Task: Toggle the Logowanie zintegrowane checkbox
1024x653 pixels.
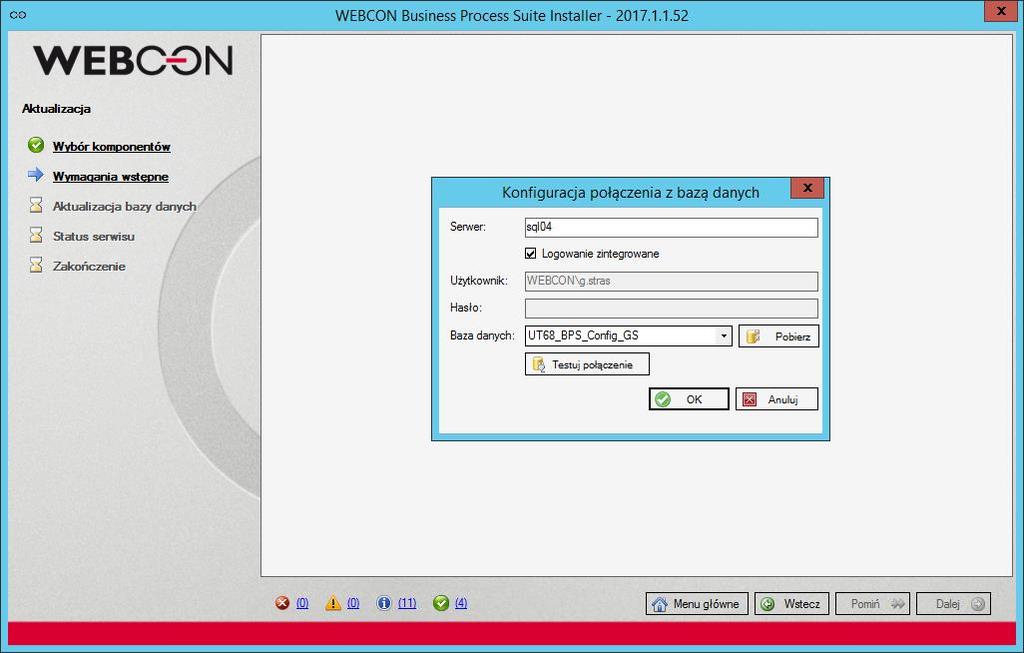Action: [x=530, y=253]
